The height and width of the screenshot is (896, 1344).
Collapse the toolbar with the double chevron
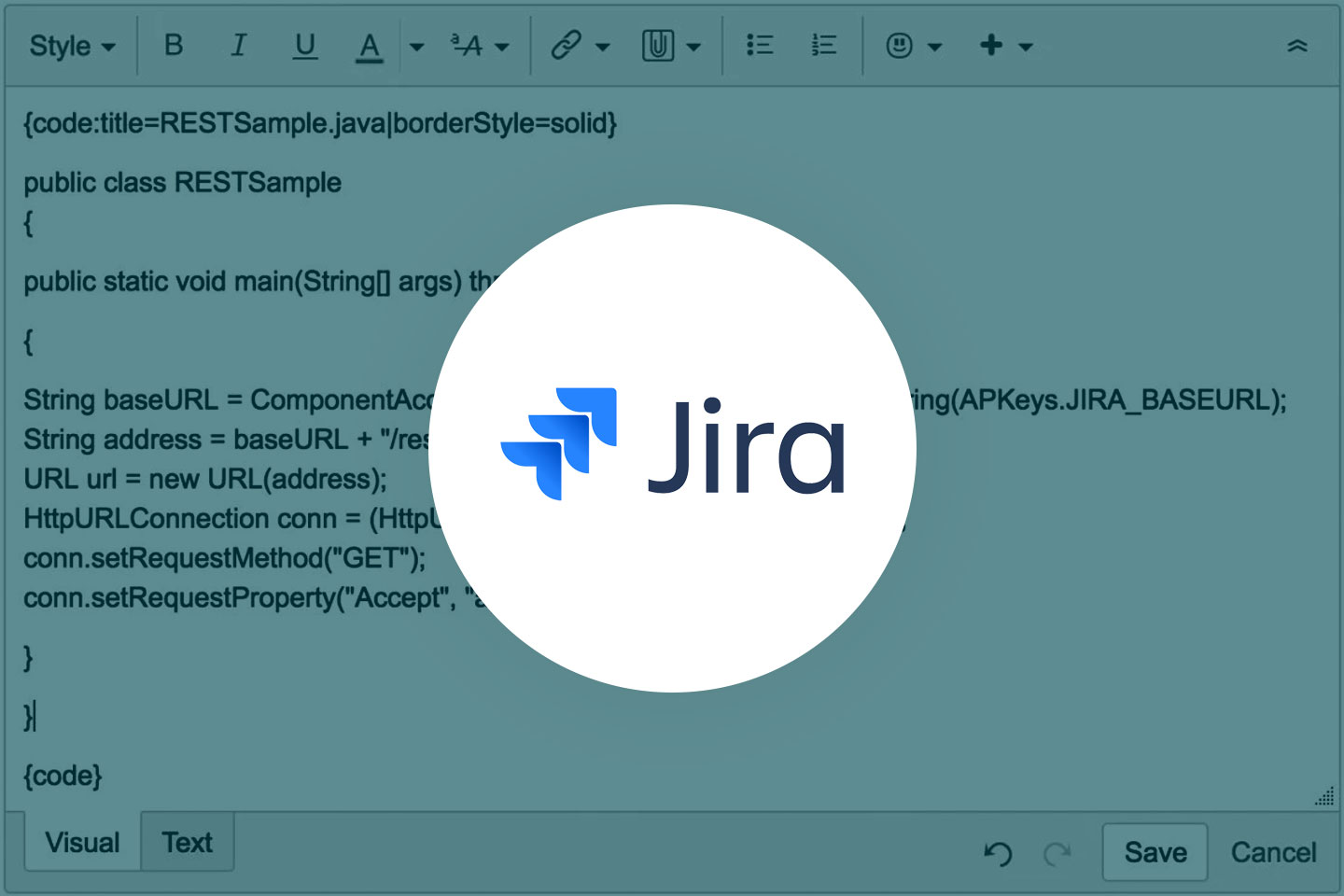(x=1298, y=45)
